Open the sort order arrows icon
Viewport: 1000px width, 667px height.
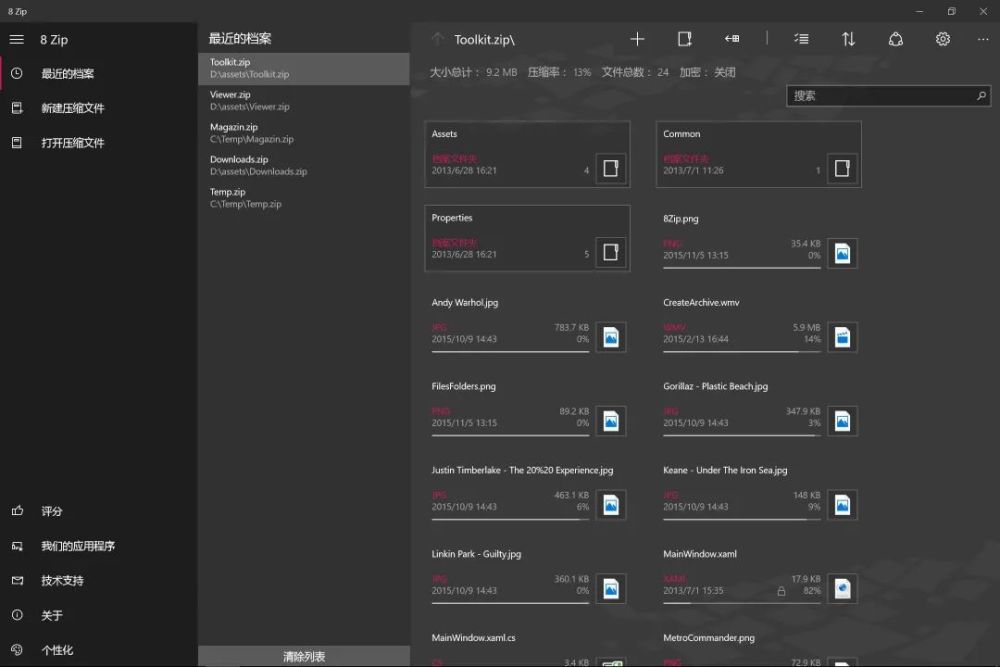coord(848,40)
